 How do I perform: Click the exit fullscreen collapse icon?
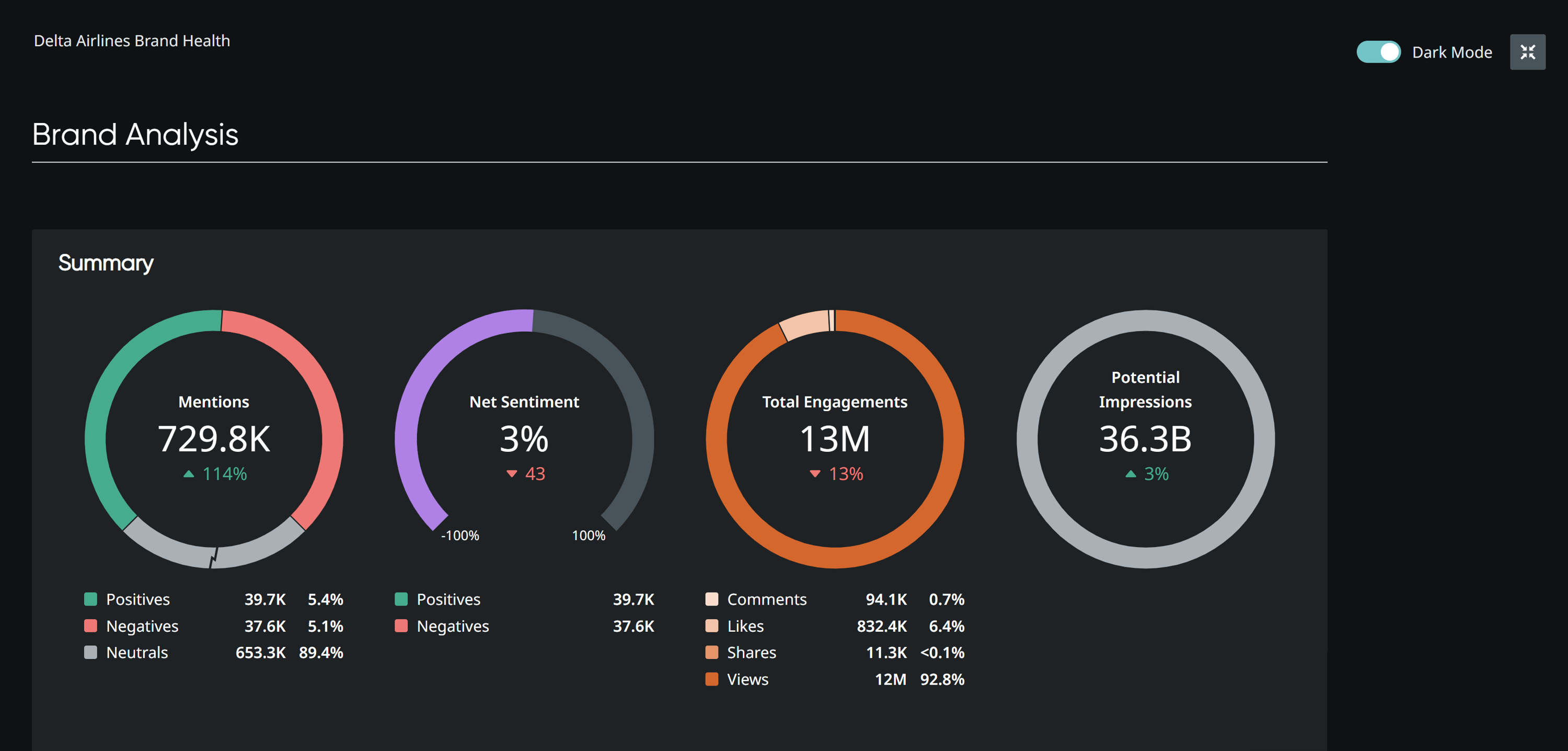(1527, 52)
